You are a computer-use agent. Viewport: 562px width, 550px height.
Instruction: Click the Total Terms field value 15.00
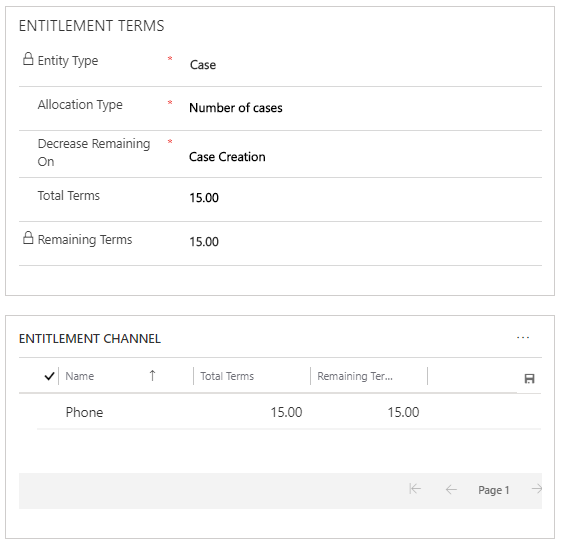tap(204, 198)
